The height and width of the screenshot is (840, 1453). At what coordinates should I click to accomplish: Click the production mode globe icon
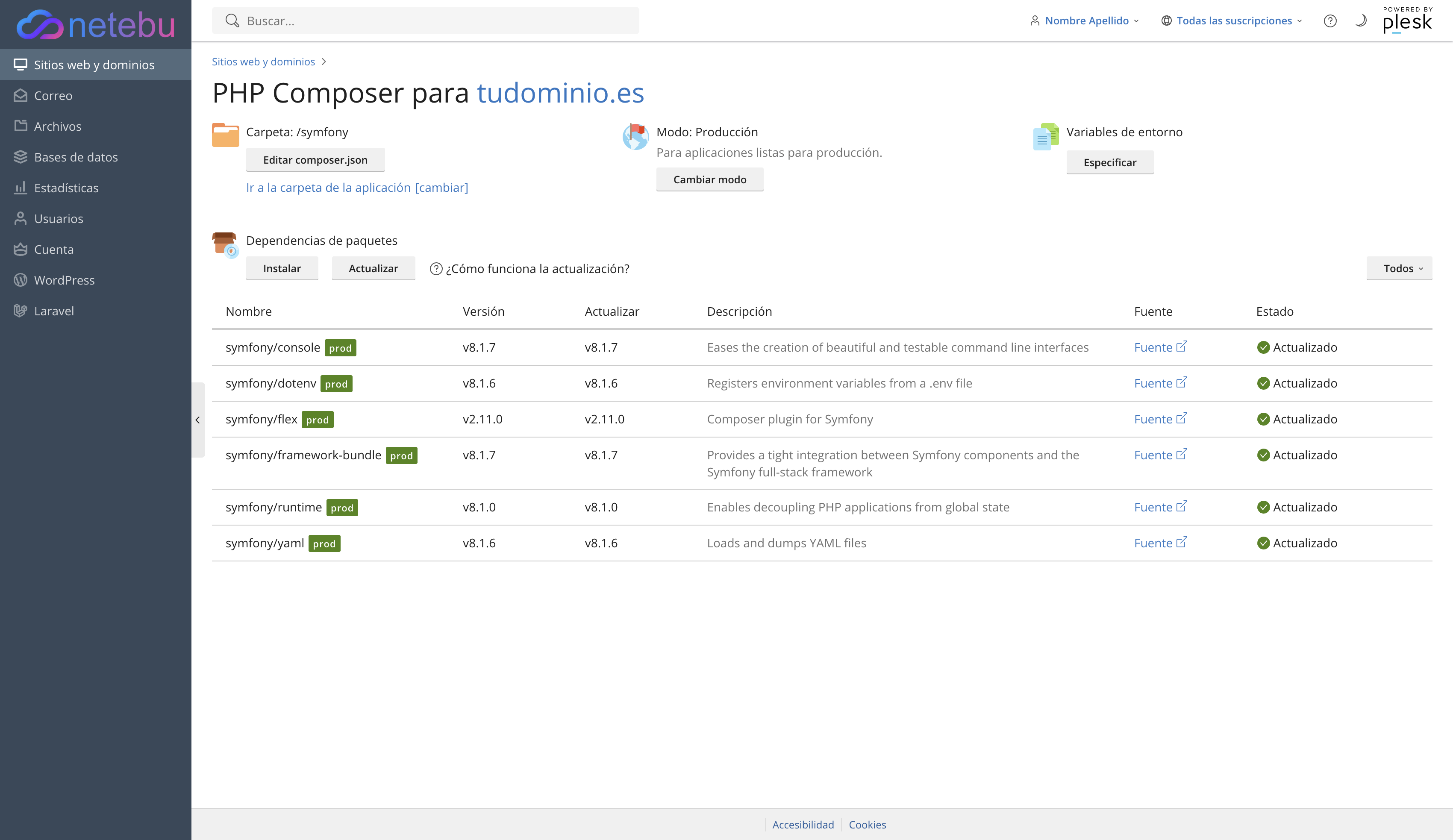(635, 136)
